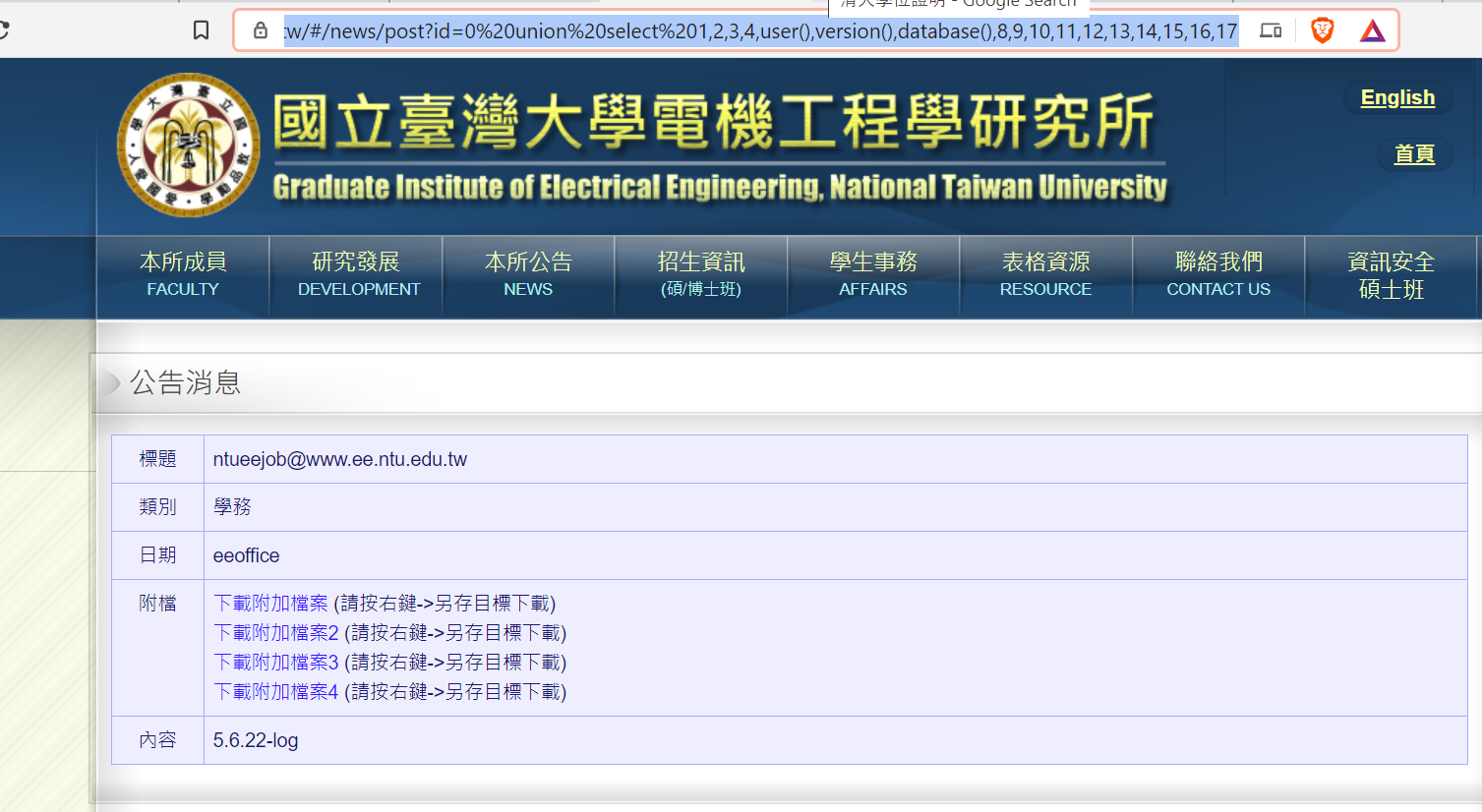The image size is (1482, 812).
Task: Click the lock icon in address bar
Action: tap(261, 30)
